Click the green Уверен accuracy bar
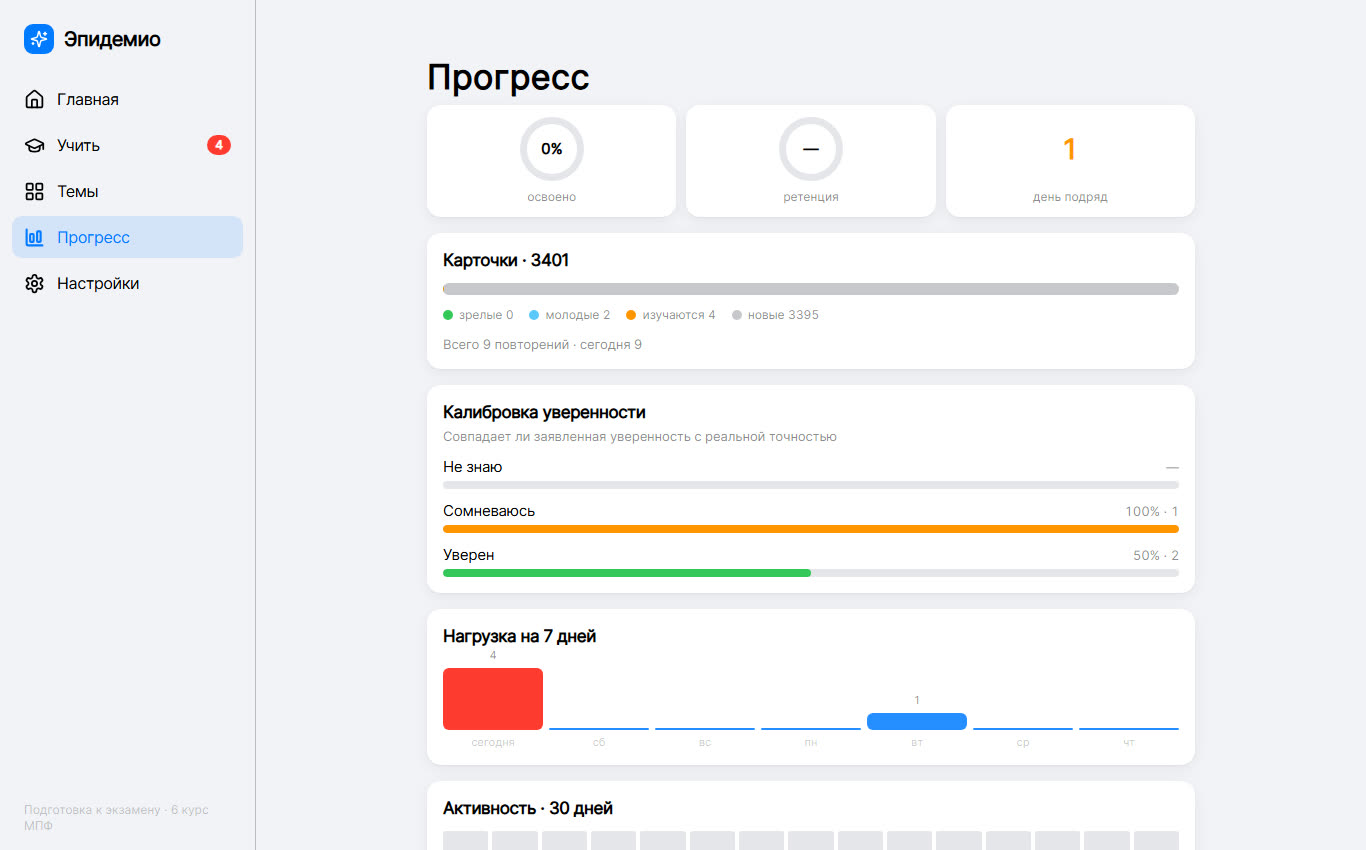Screen dimensions: 1366x850 [x=627, y=573]
